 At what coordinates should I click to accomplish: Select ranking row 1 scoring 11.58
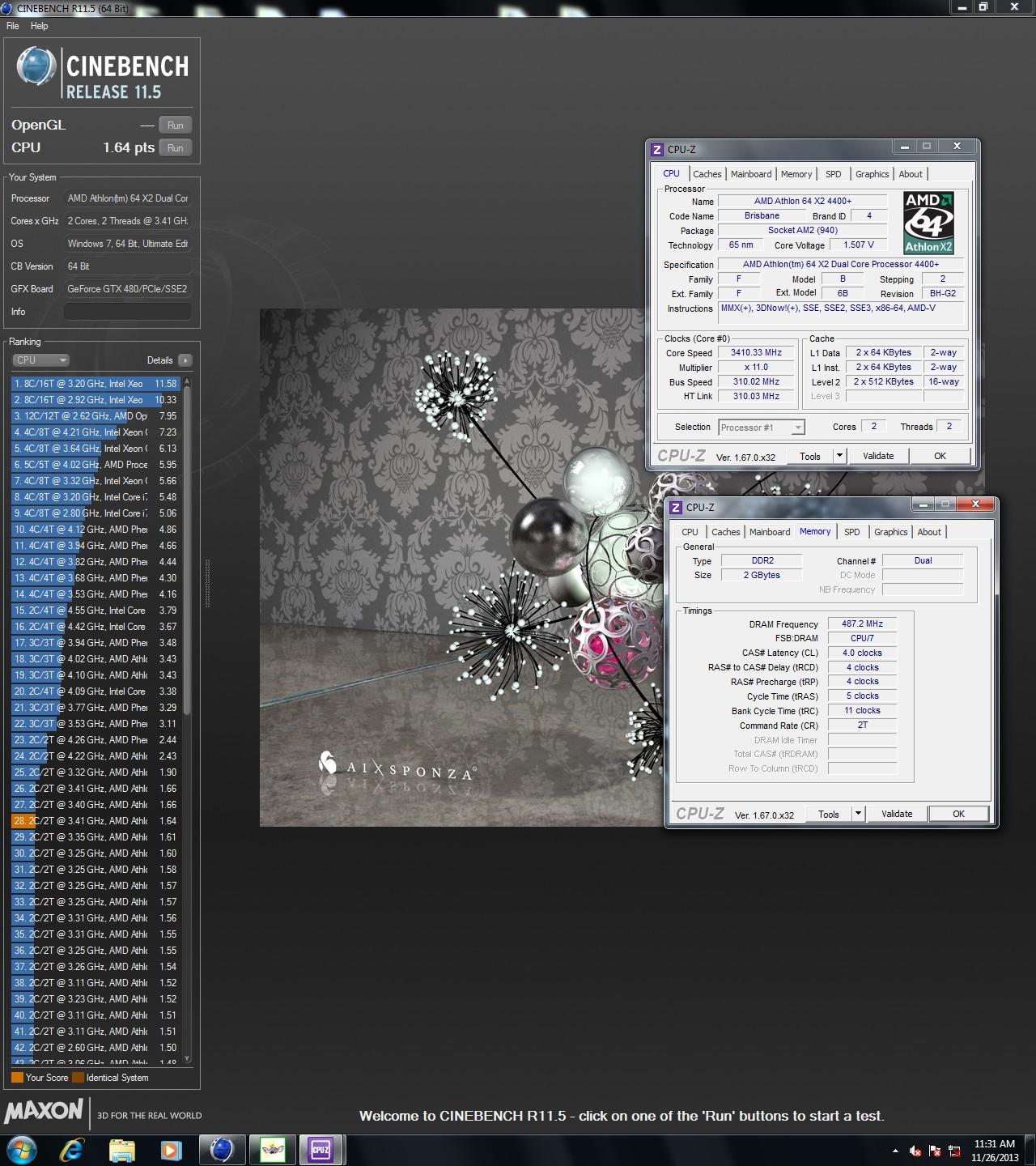point(96,384)
